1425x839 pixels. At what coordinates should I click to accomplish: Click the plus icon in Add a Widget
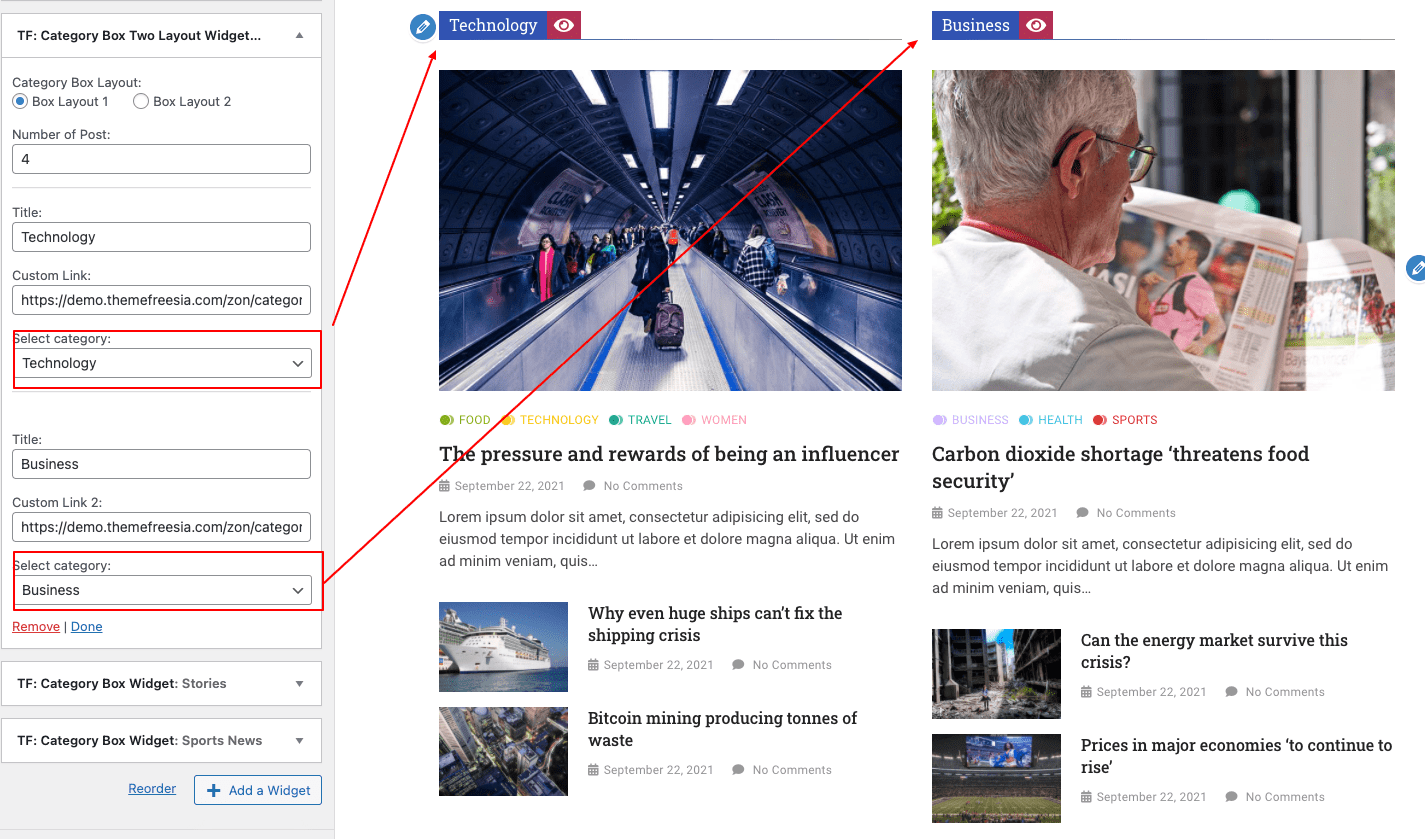[213, 790]
